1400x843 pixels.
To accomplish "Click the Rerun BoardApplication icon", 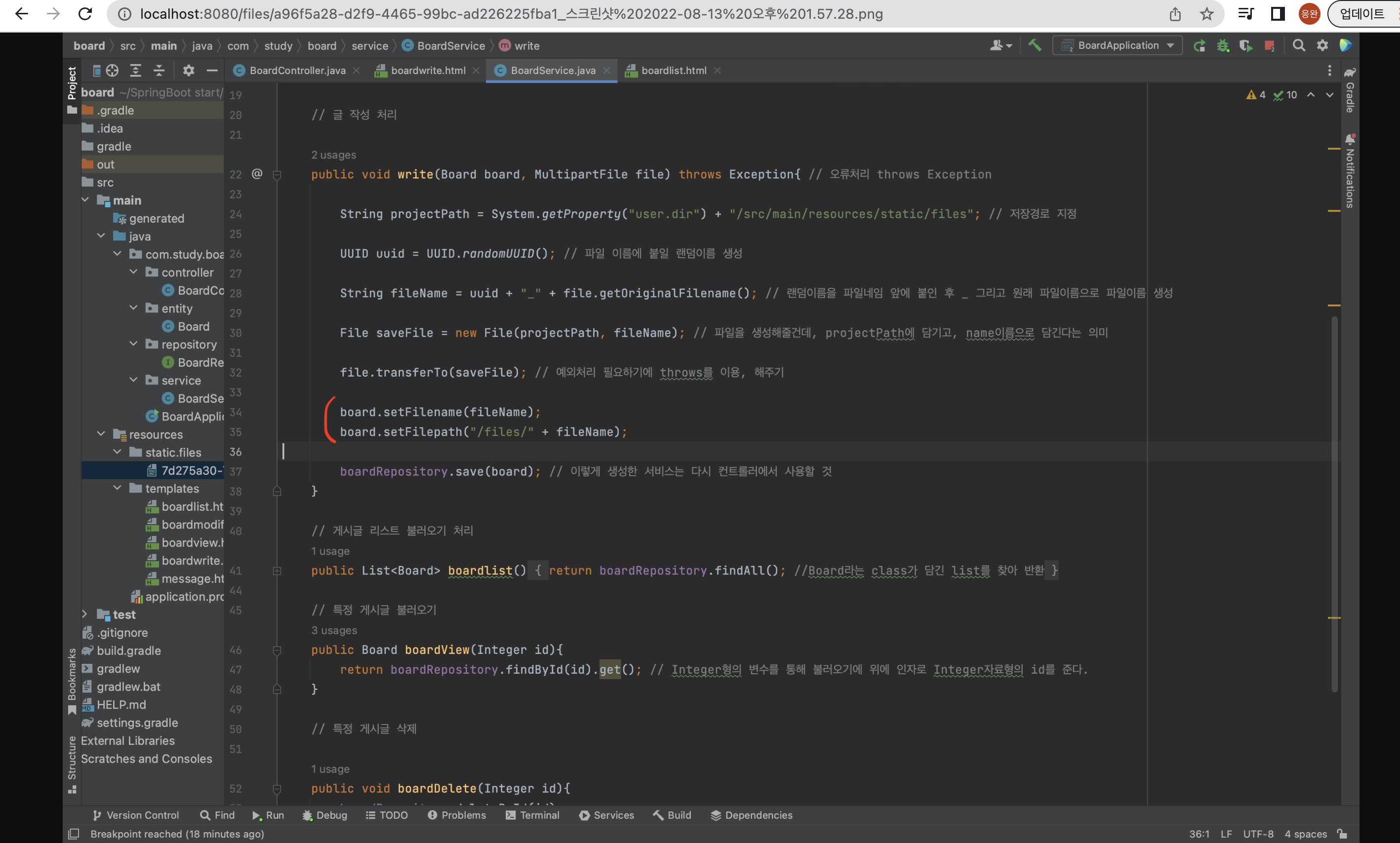I will [1199, 45].
